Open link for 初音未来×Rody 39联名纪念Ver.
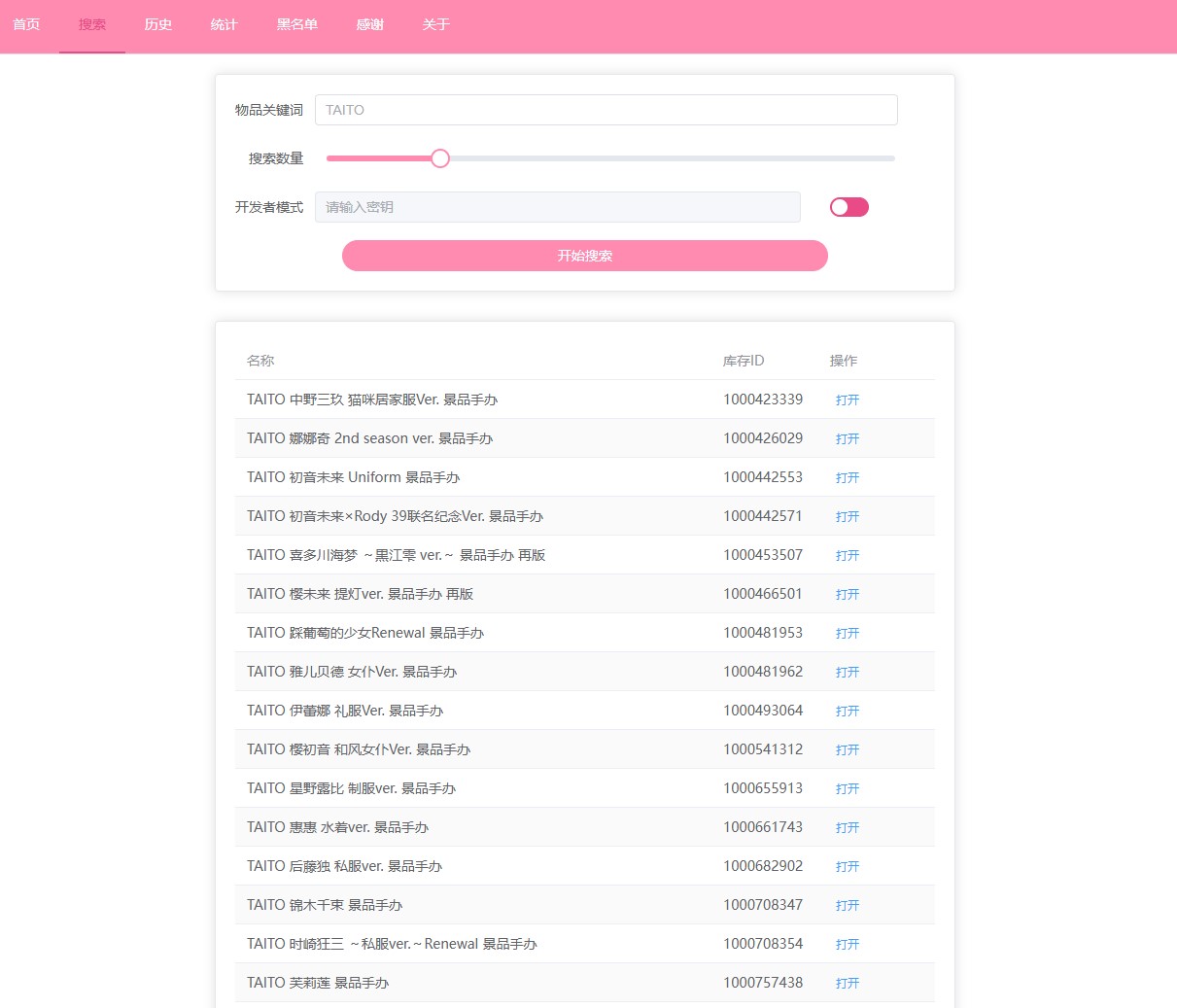 coord(848,516)
